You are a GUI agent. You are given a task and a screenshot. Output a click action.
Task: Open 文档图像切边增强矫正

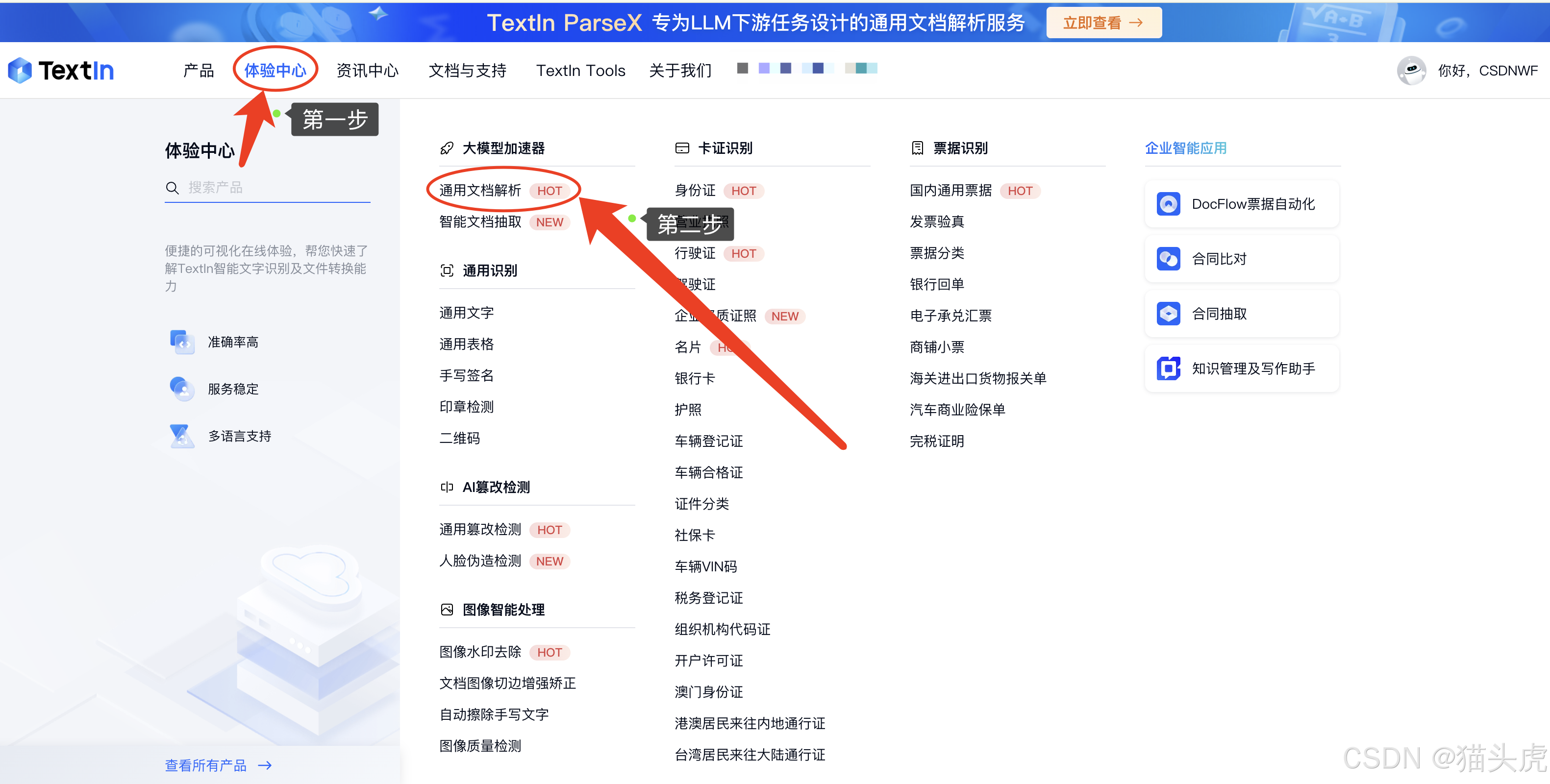coord(508,683)
